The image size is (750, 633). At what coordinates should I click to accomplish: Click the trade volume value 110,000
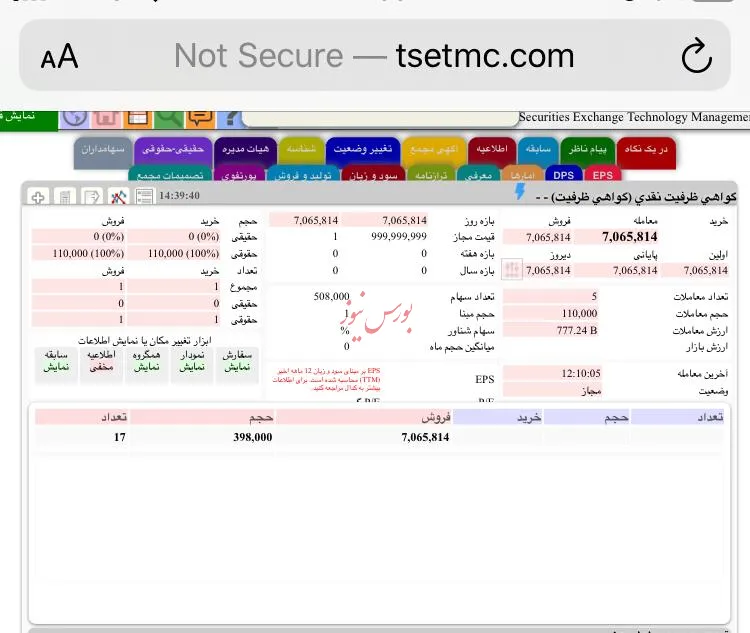click(x=579, y=313)
